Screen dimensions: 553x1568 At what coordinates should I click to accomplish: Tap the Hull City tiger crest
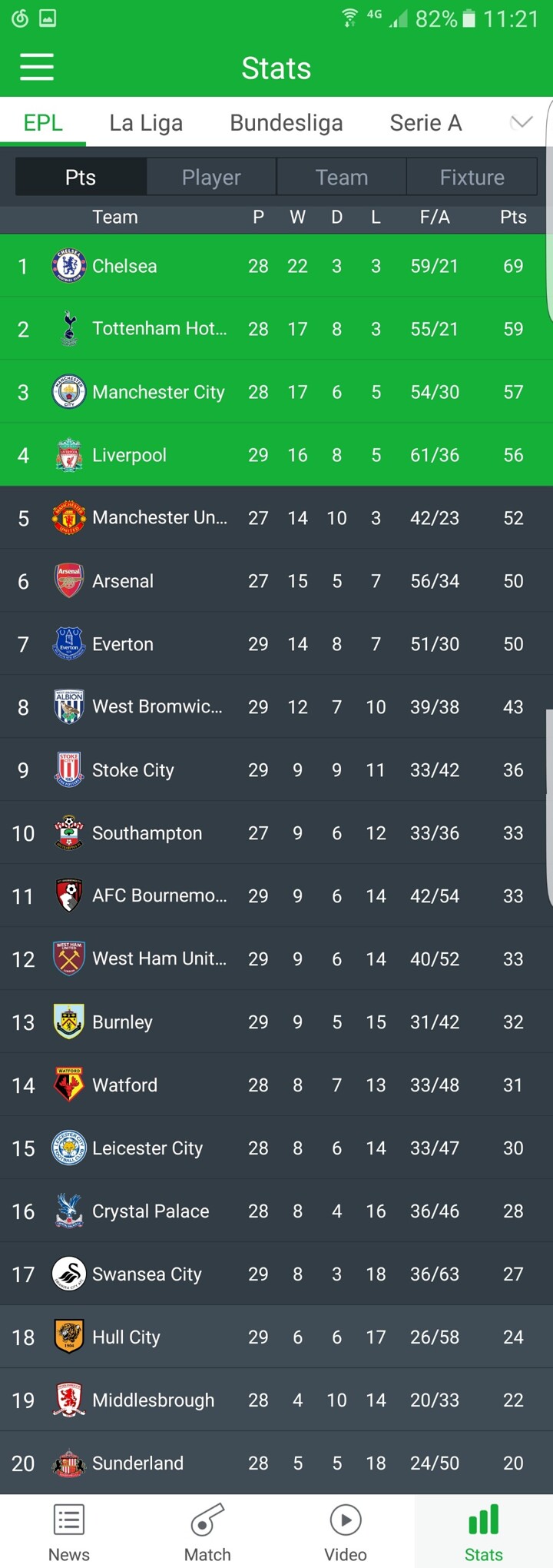pyautogui.click(x=68, y=1337)
